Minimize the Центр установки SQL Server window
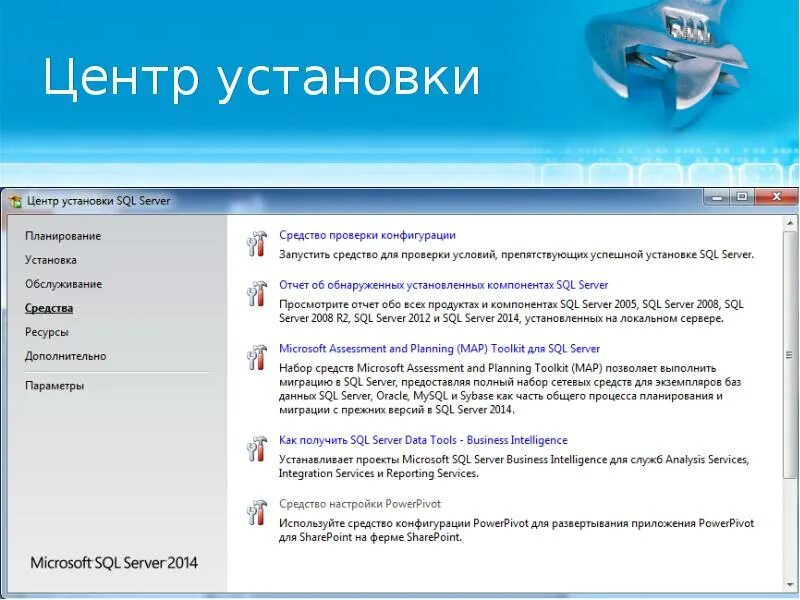This screenshot has height=600, width=800. point(717,197)
